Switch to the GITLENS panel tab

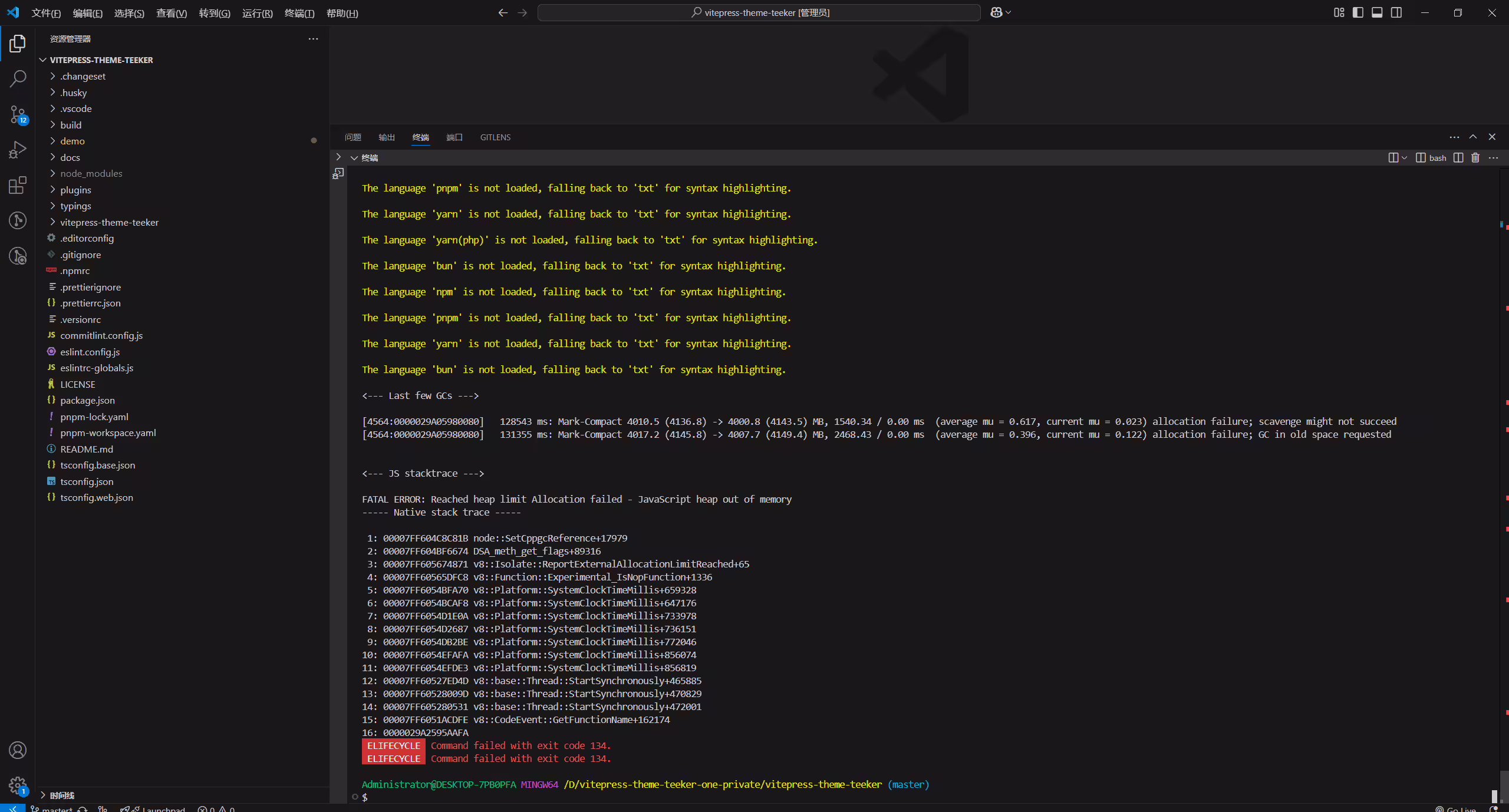(495, 137)
